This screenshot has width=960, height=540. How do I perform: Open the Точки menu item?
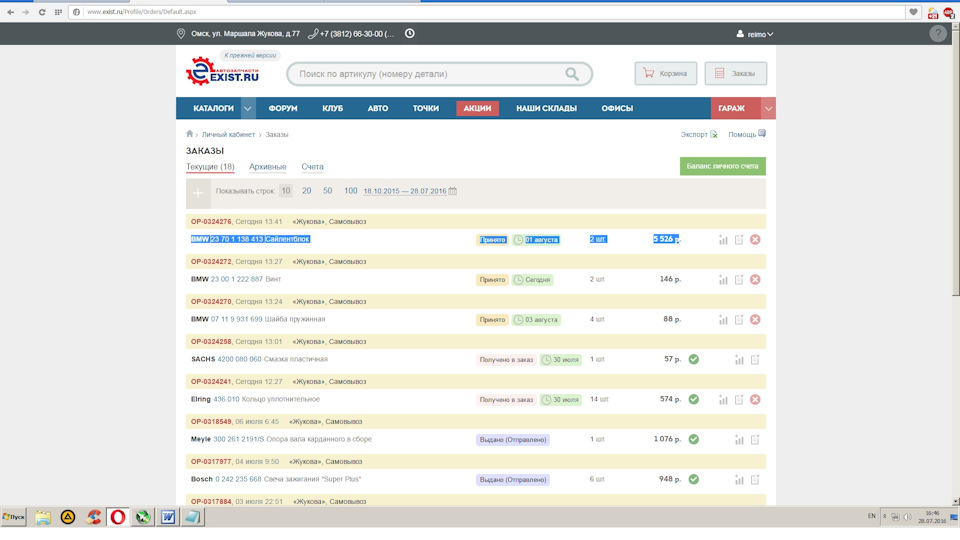[426, 108]
